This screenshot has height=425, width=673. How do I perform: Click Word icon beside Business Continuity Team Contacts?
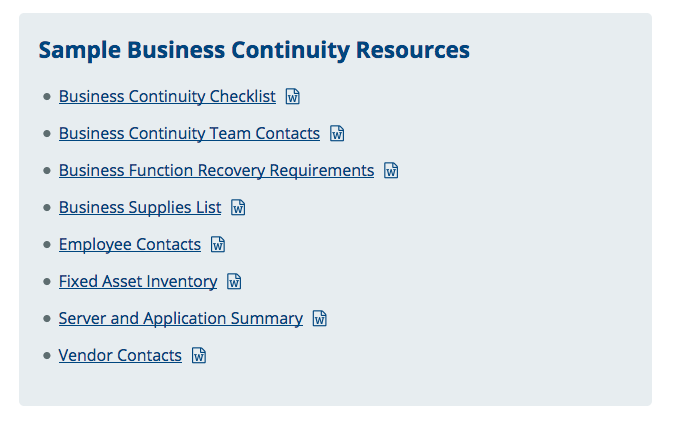pyautogui.click(x=337, y=133)
